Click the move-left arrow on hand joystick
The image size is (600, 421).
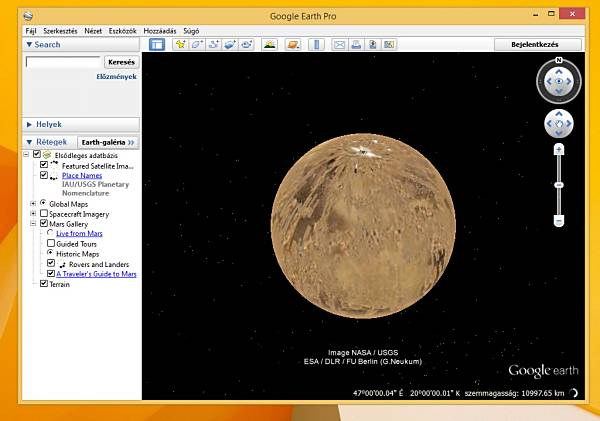click(x=549, y=123)
